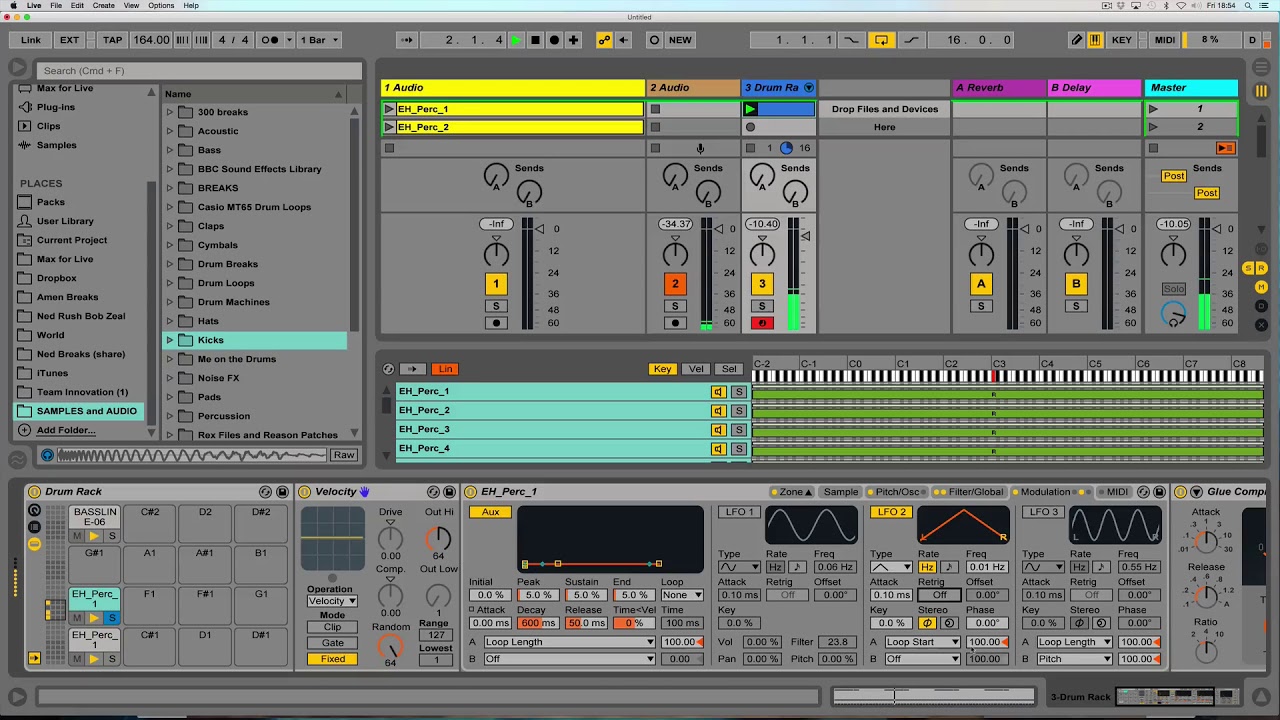Screen dimensions: 1280x720
Task: Click the Automation Arm chain icon
Action: [604, 40]
